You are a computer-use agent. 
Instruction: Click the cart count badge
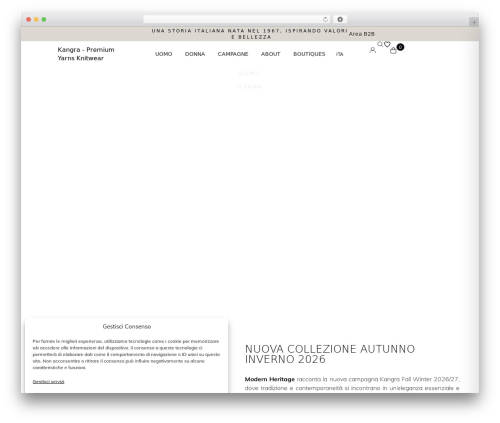[x=400, y=47]
